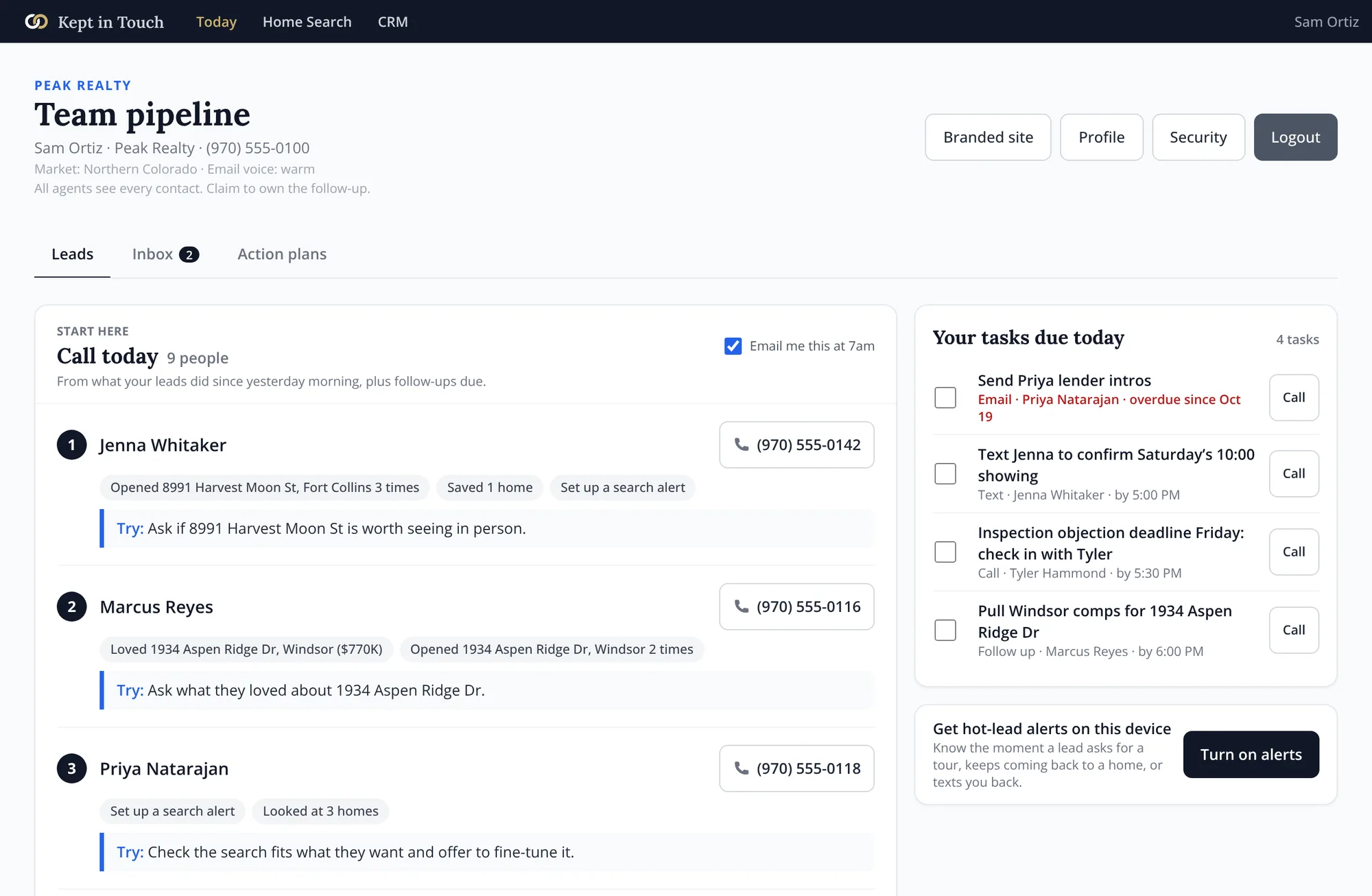Call Marcus Reyes at (970) 555-0116
1372x896 pixels.
coord(796,606)
